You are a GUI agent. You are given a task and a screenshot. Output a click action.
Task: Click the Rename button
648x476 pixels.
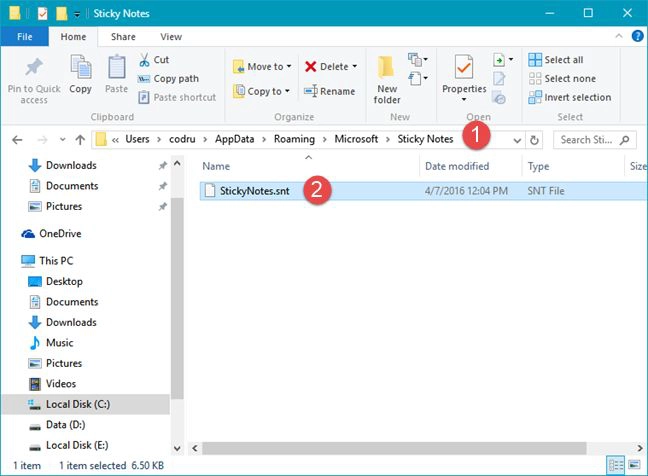(x=329, y=91)
